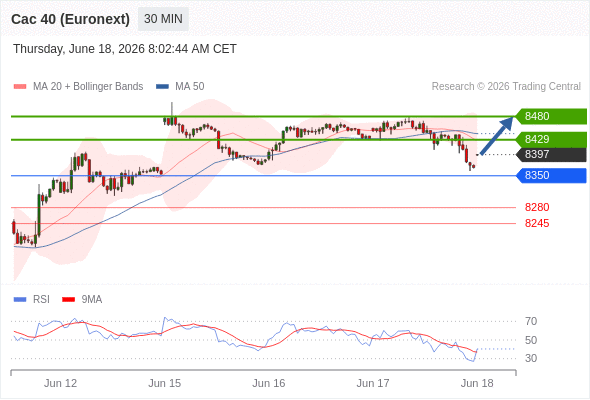
Task: Click the Thursday, June 18, 2026 timestamp
Action: [x=125, y=49]
